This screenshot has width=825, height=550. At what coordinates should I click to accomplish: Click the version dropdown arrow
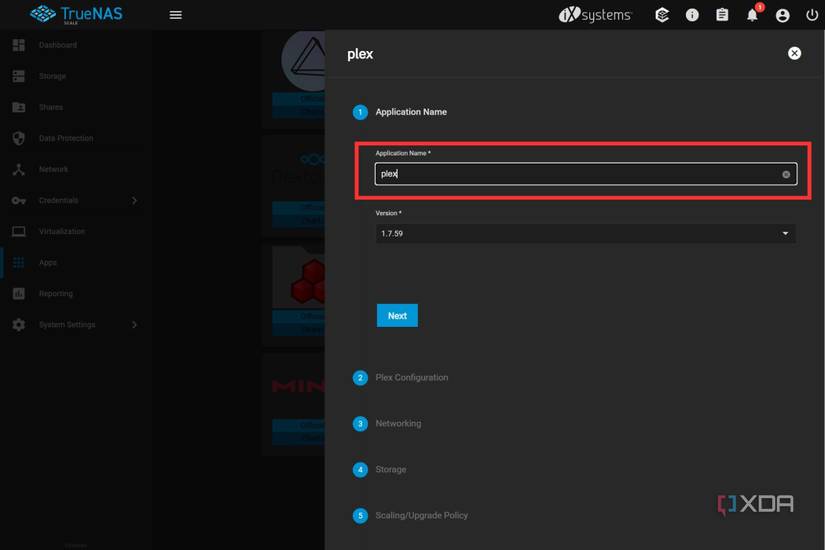tap(785, 233)
